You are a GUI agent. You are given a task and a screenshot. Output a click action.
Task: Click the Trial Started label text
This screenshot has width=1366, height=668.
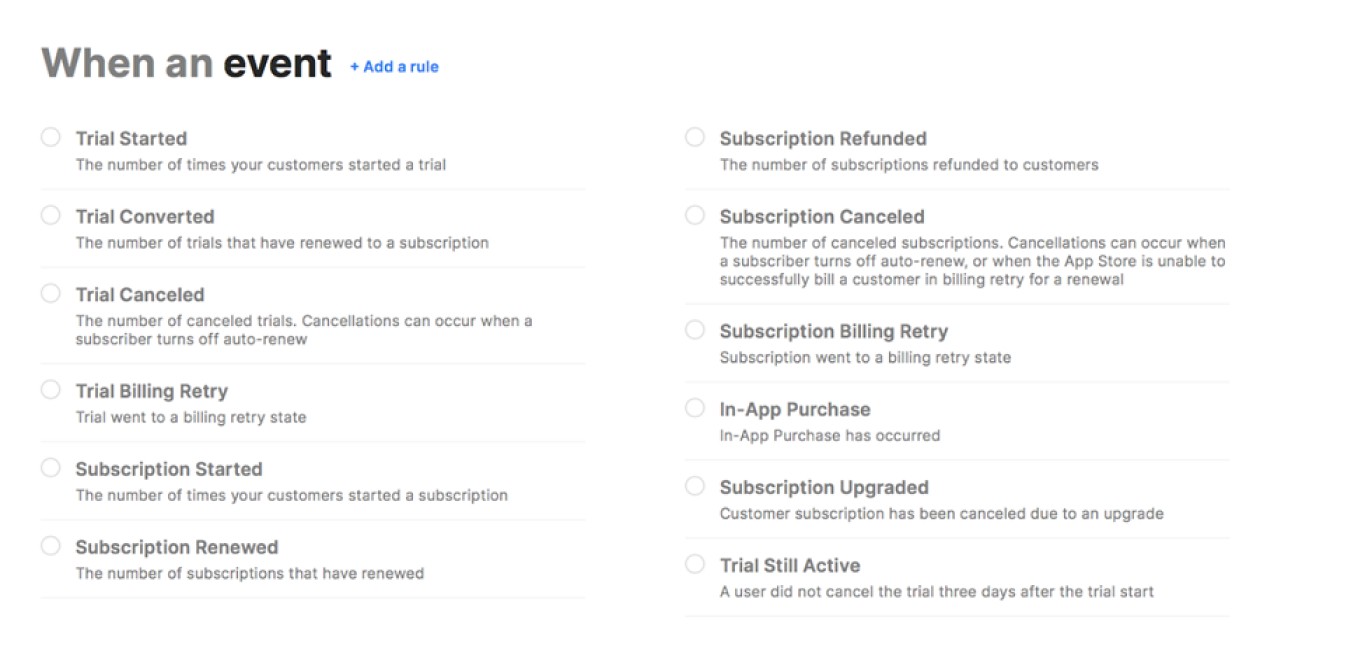131,138
